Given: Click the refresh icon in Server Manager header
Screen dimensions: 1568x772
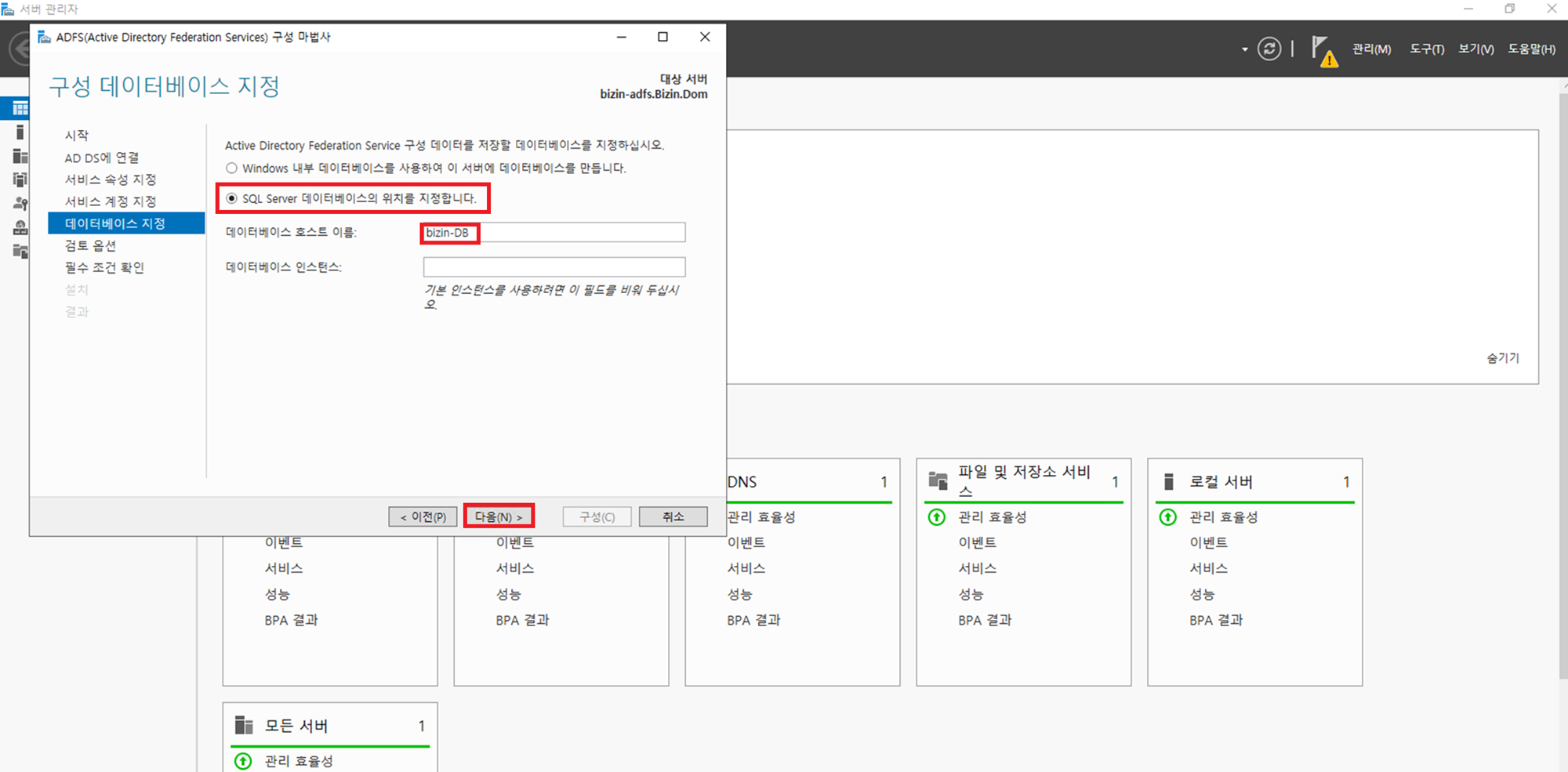Looking at the screenshot, I should tap(1269, 49).
